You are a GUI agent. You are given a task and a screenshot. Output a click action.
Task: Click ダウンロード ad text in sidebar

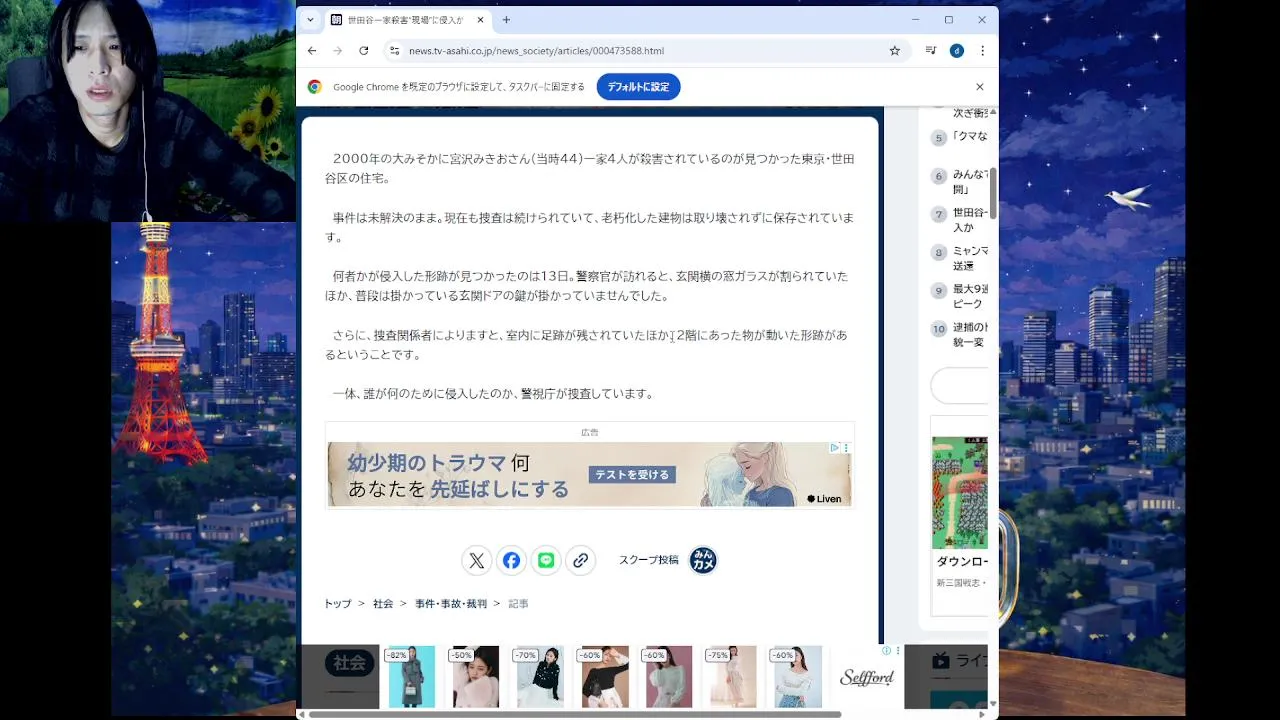[961, 562]
